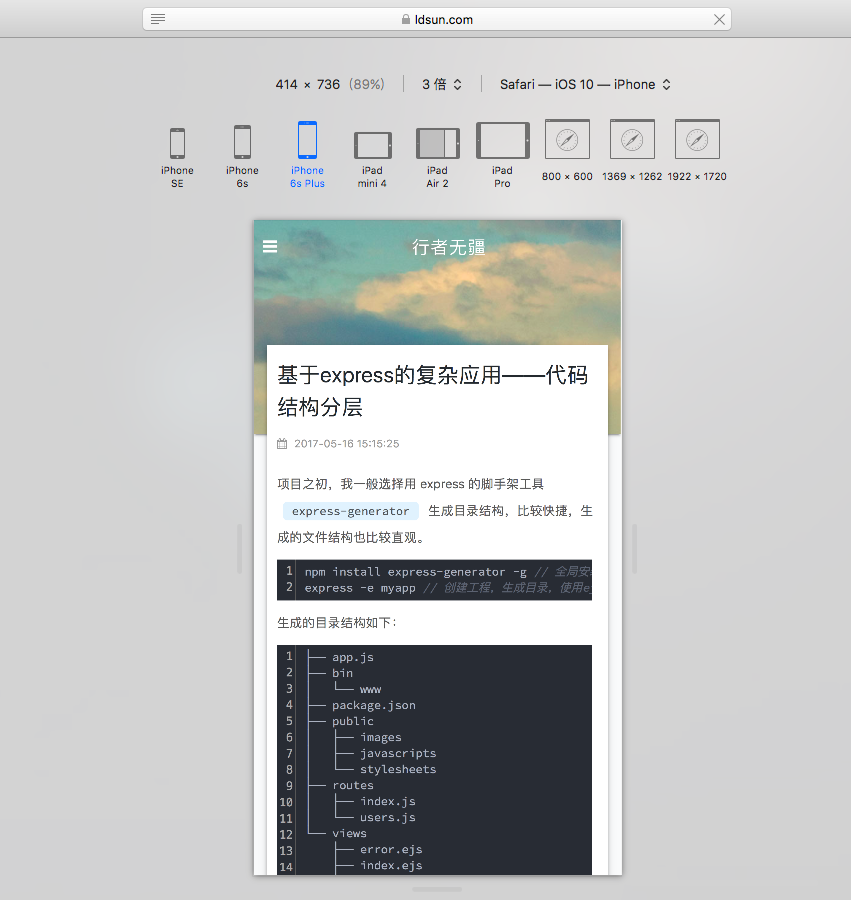Viewport: 851px width, 900px height.
Task: Click the public folder entry in tree
Action: coord(352,721)
